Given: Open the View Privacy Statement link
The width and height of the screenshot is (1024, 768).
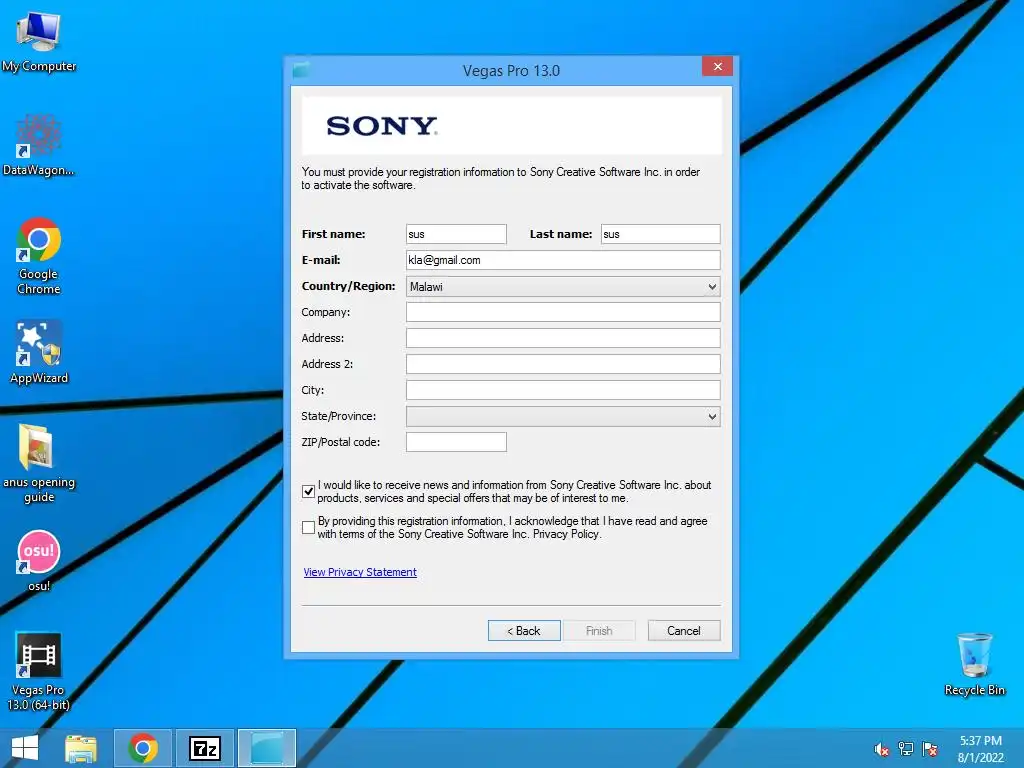Looking at the screenshot, I should (x=360, y=572).
